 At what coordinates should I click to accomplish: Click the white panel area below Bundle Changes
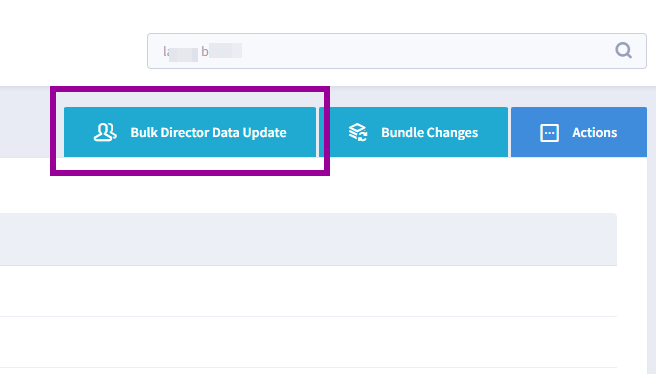(413, 184)
